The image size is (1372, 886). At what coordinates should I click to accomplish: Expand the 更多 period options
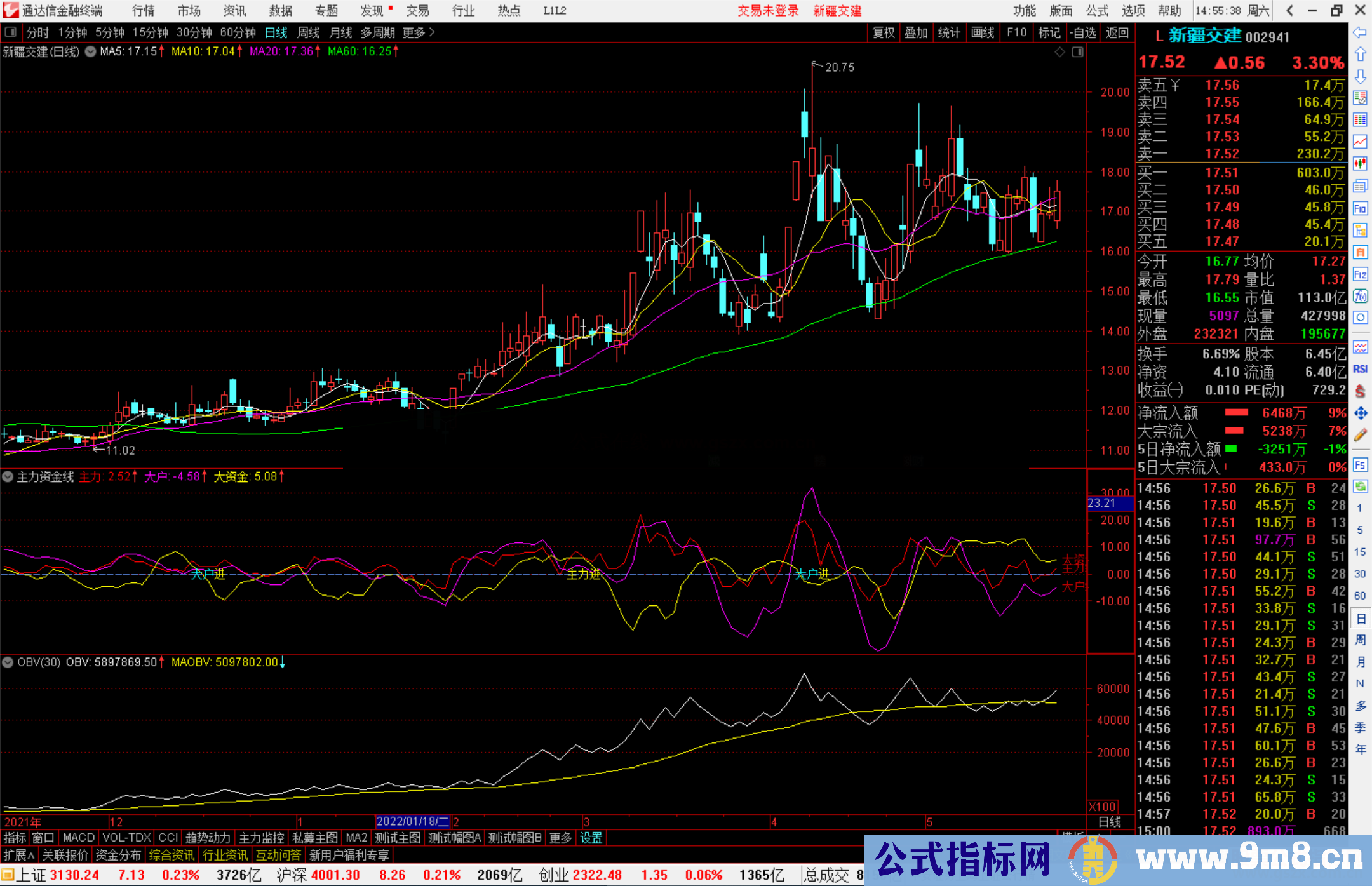point(418,32)
